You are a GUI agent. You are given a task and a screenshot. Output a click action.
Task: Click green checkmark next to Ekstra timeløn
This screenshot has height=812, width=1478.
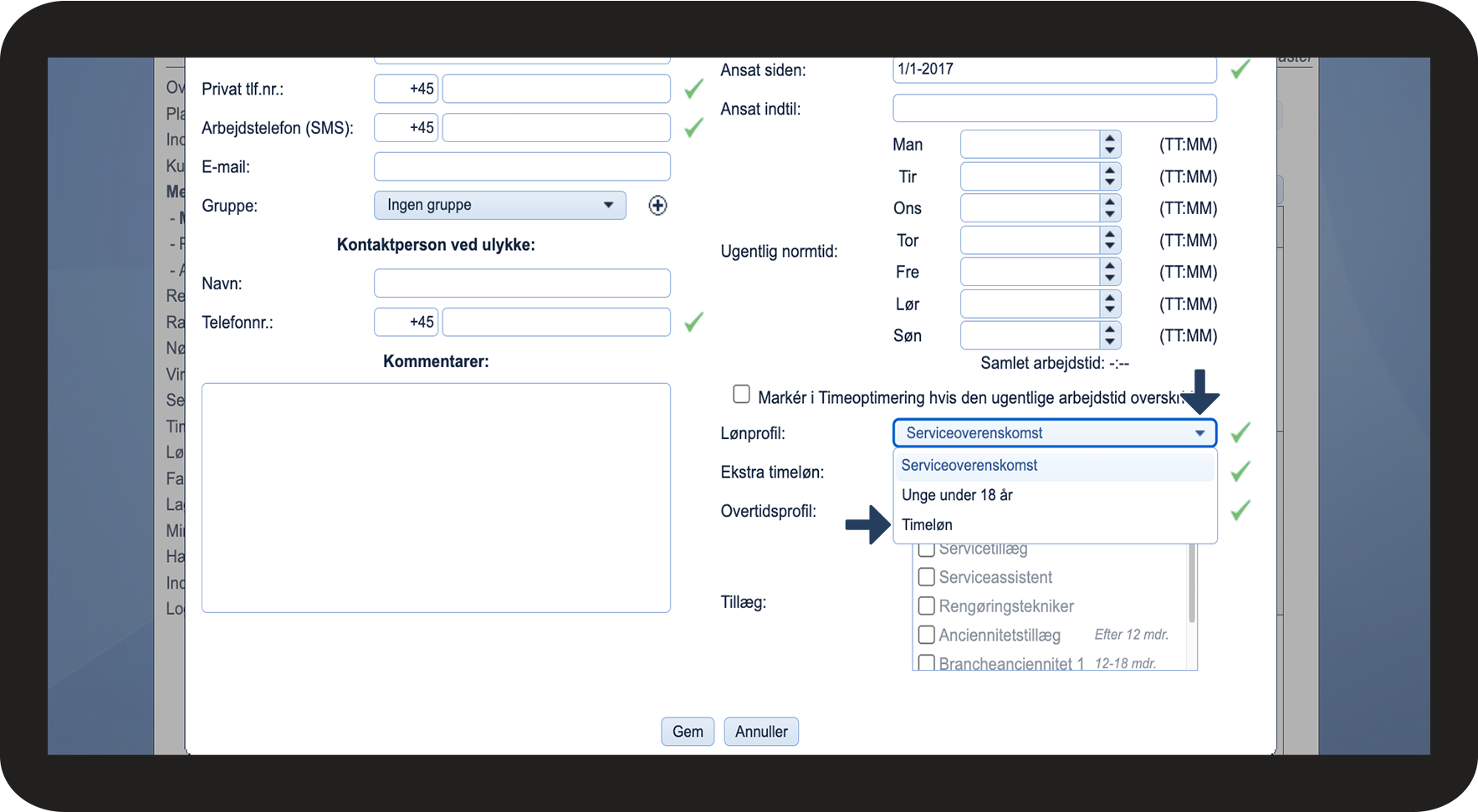pyautogui.click(x=1240, y=471)
